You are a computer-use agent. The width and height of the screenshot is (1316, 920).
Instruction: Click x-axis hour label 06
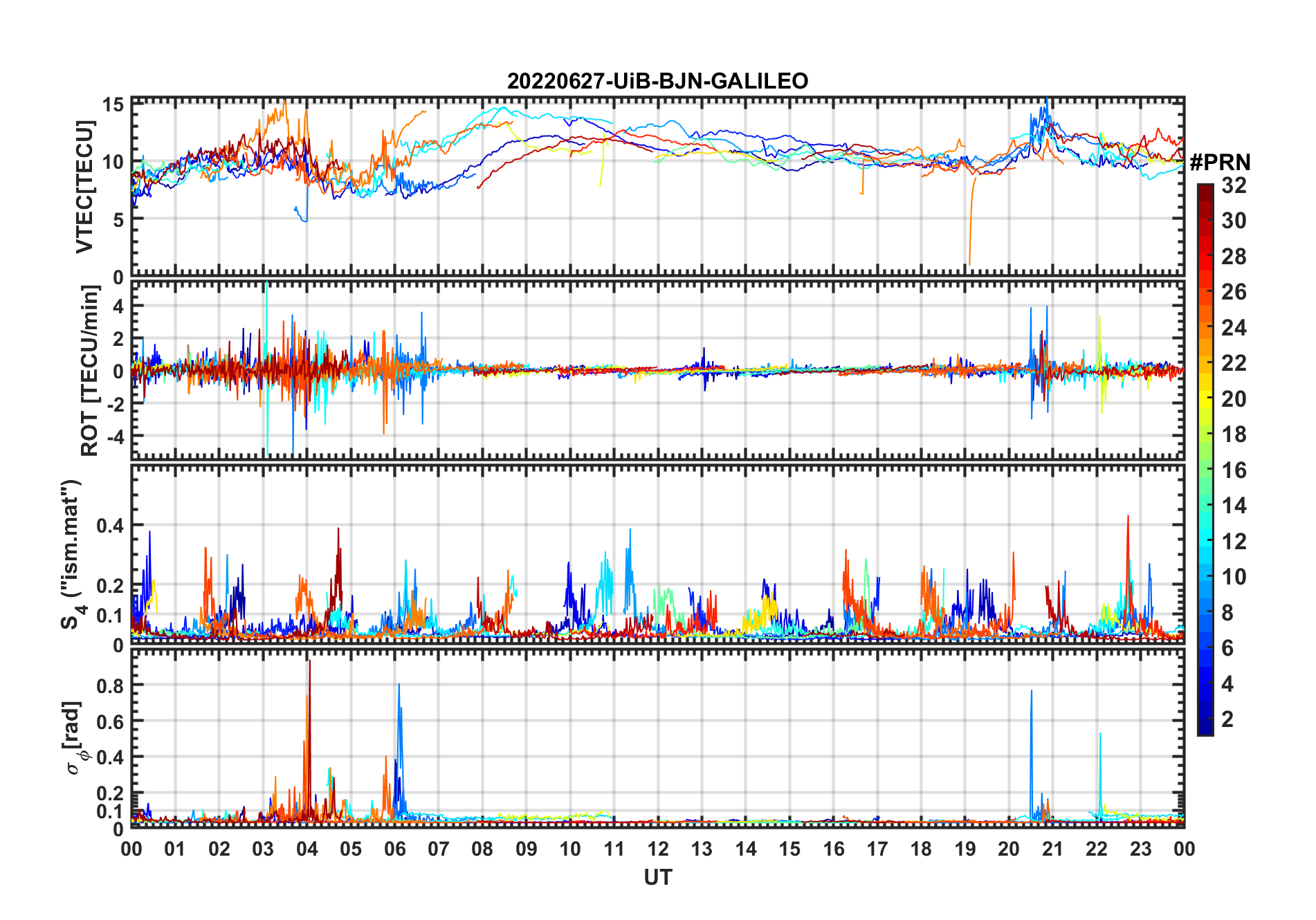(394, 849)
